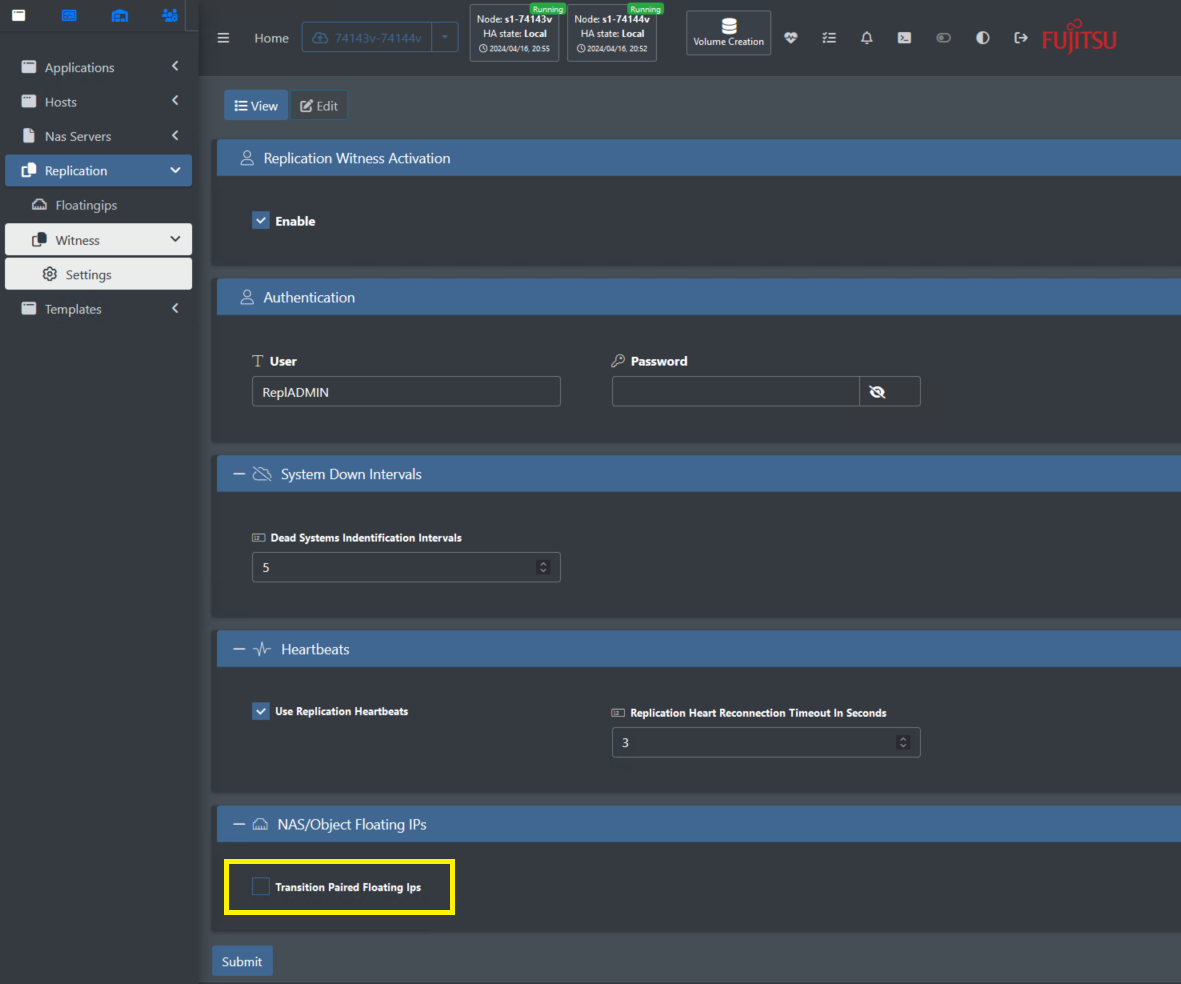The image size is (1181, 984).
Task: Enable Transition Paired Floating Ips checkbox
Action: 261,887
